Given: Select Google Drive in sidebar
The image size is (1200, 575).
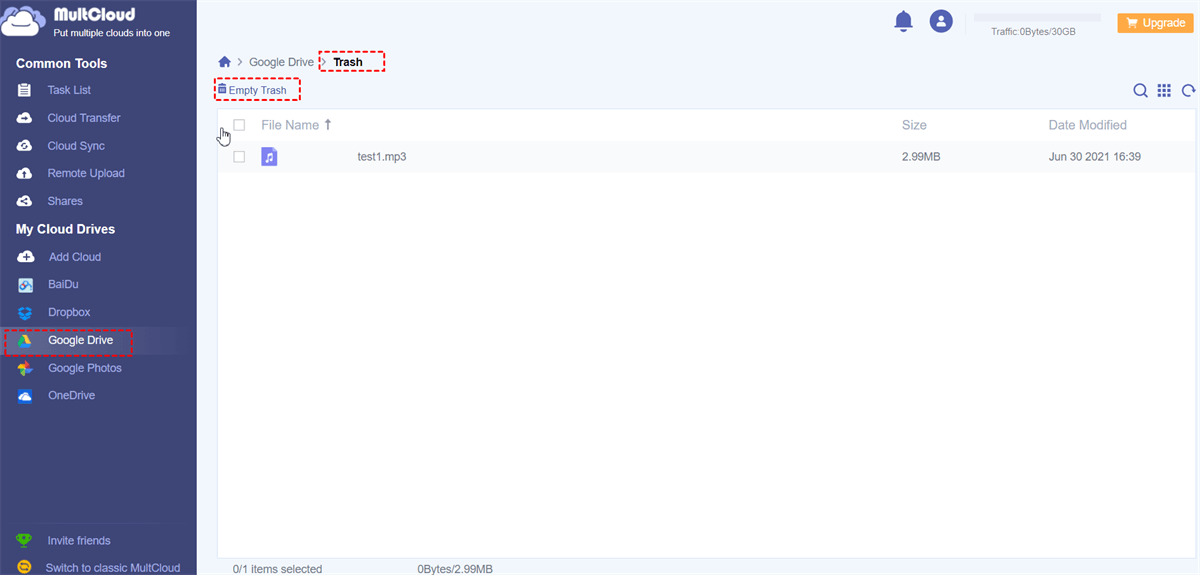Looking at the screenshot, I should [x=80, y=341].
